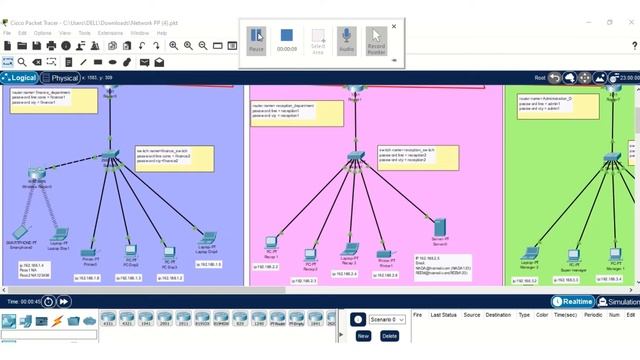Select the Connections lightning bolt category
Screen dimensions: 640x360
pos(57,322)
